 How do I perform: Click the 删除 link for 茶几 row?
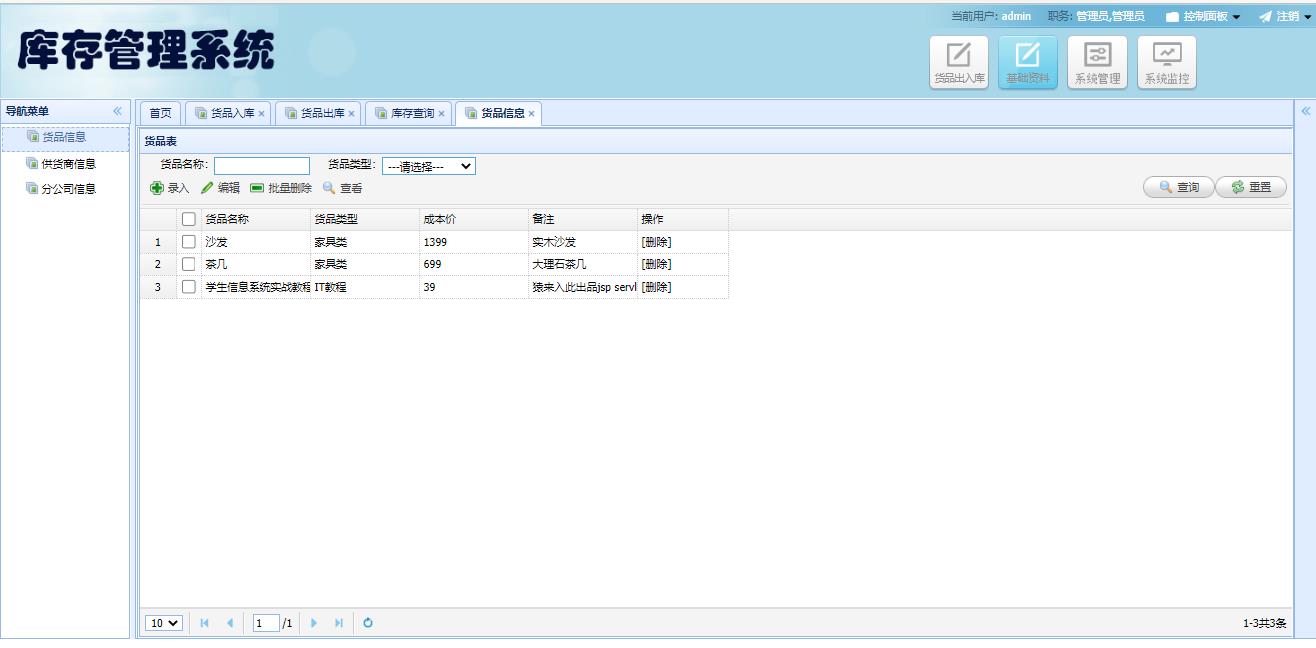656,264
